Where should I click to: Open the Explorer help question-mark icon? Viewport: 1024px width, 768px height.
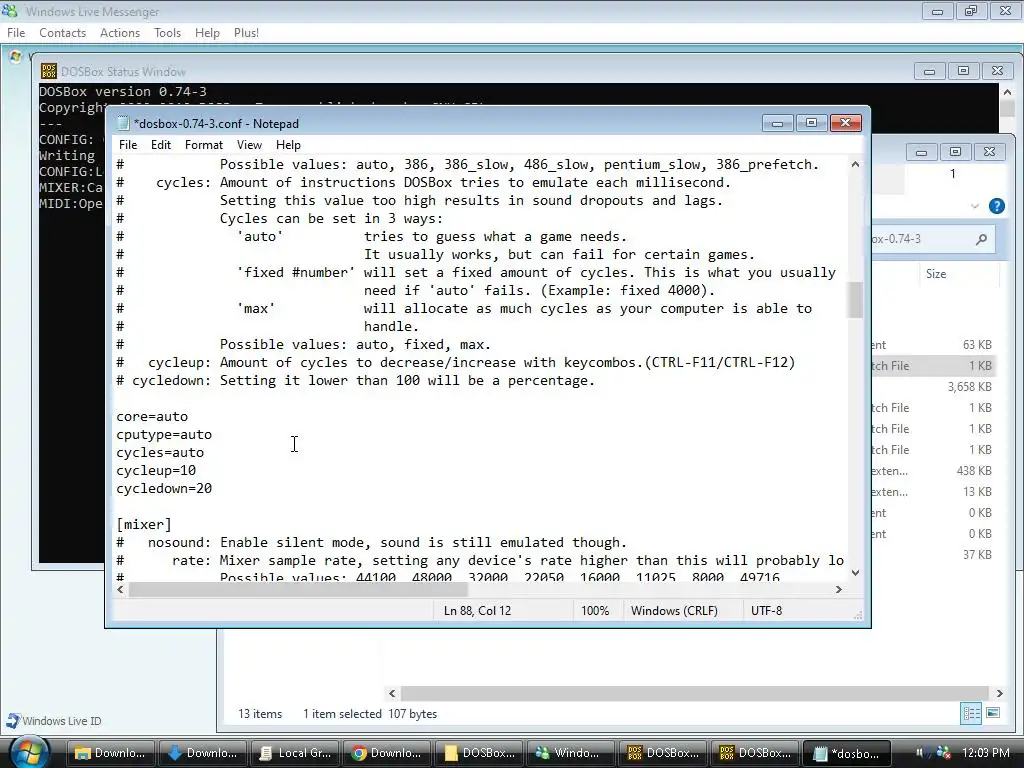click(997, 206)
